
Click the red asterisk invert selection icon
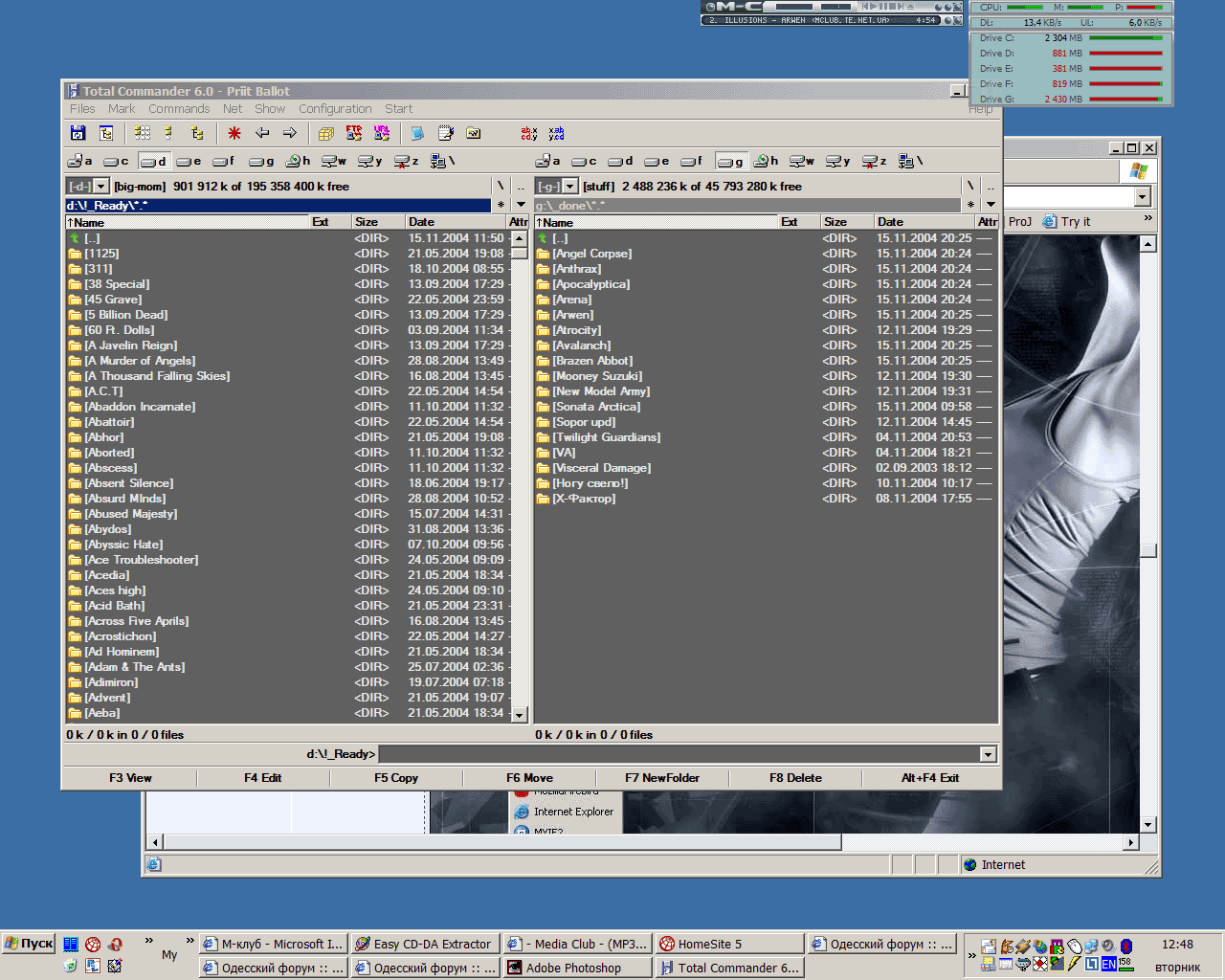point(234,133)
